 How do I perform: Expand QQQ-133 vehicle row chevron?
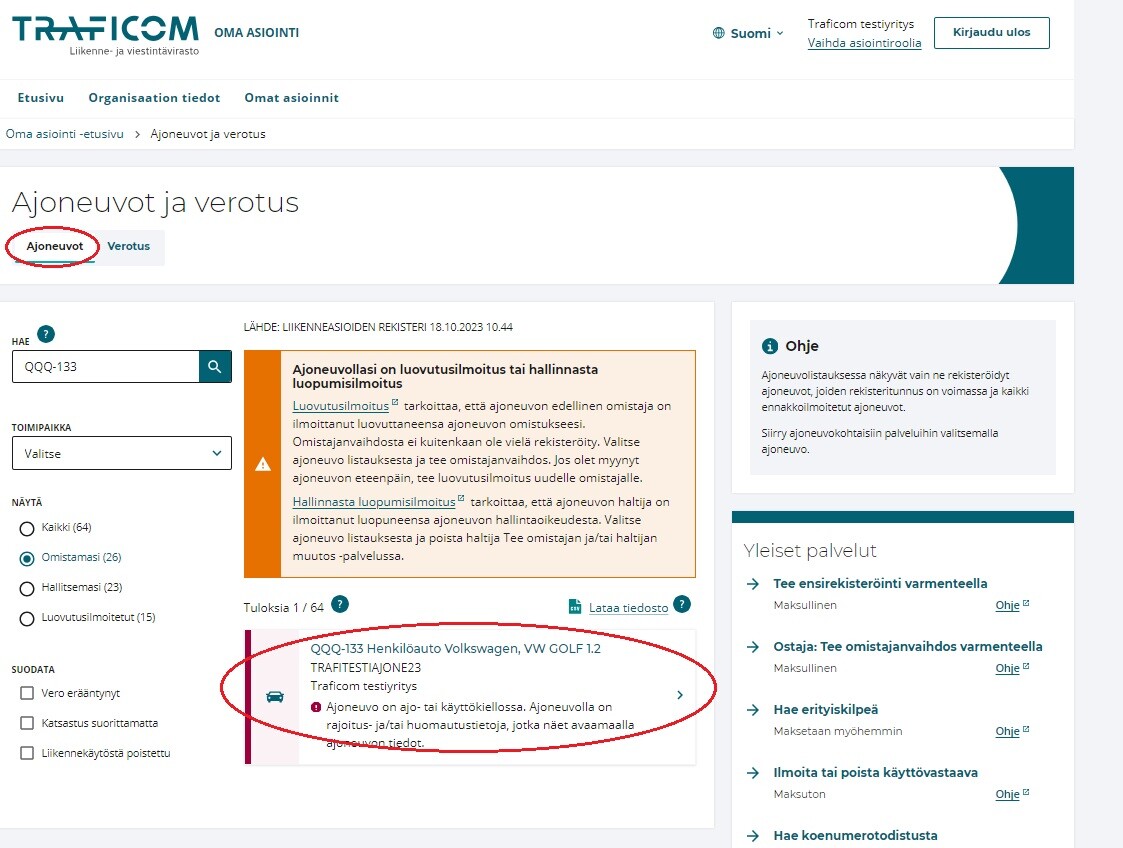point(680,695)
